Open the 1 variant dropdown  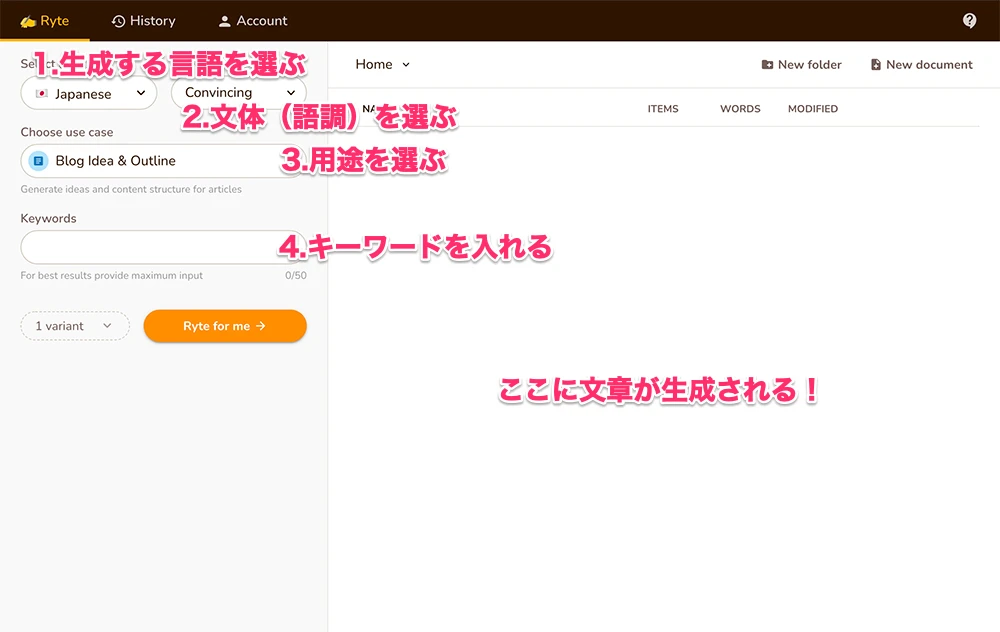tap(75, 326)
